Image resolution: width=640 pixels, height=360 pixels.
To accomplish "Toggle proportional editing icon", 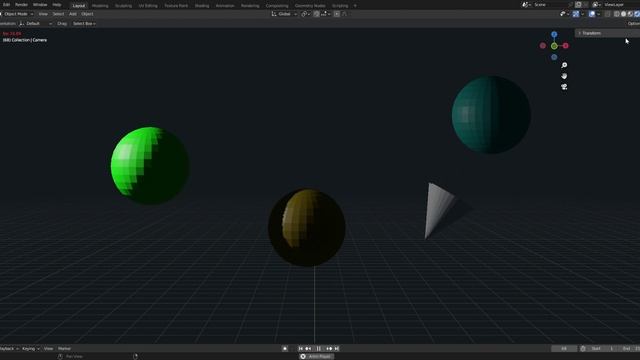I will pyautogui.click(x=337, y=14).
